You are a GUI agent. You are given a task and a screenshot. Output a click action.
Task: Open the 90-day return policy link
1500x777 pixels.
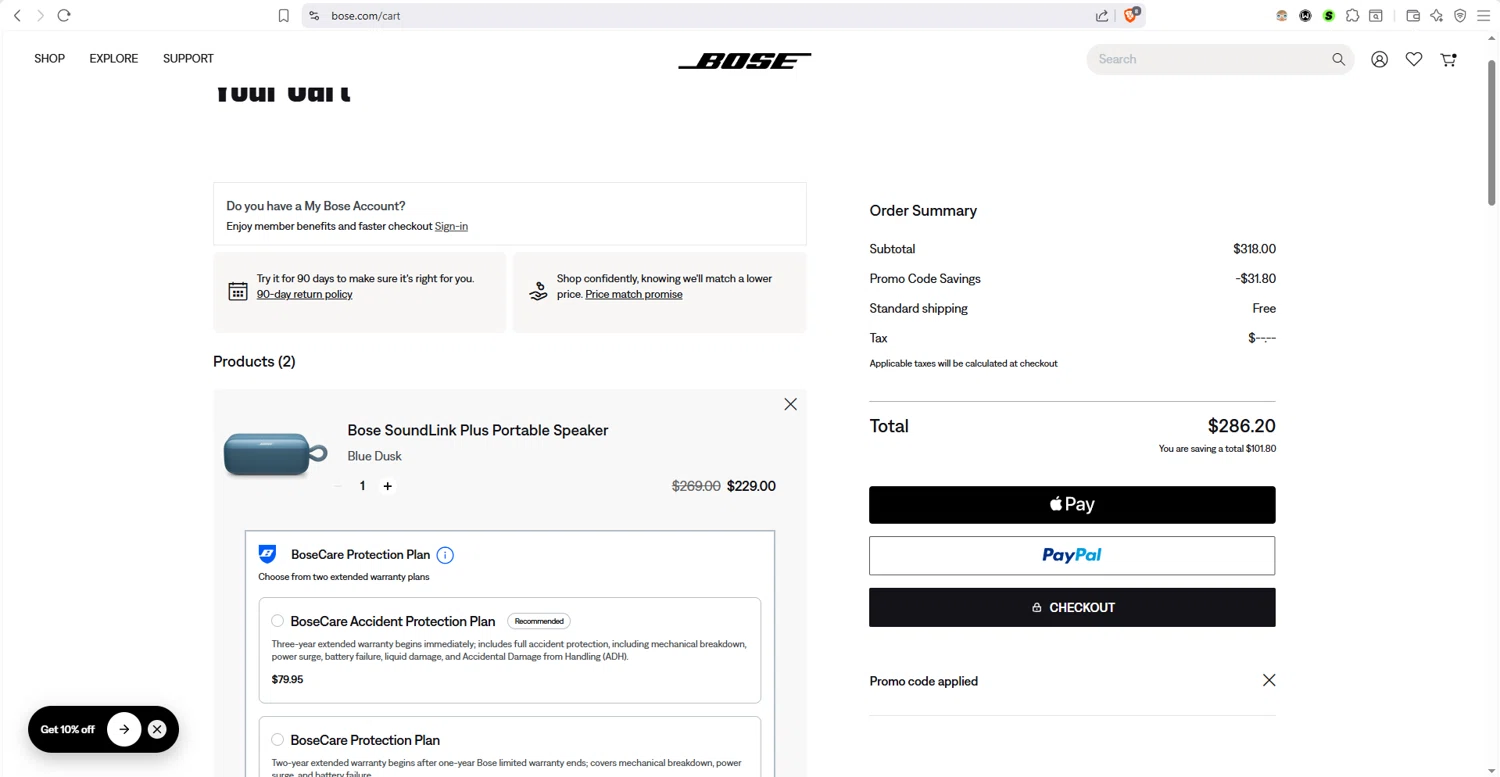(x=305, y=294)
